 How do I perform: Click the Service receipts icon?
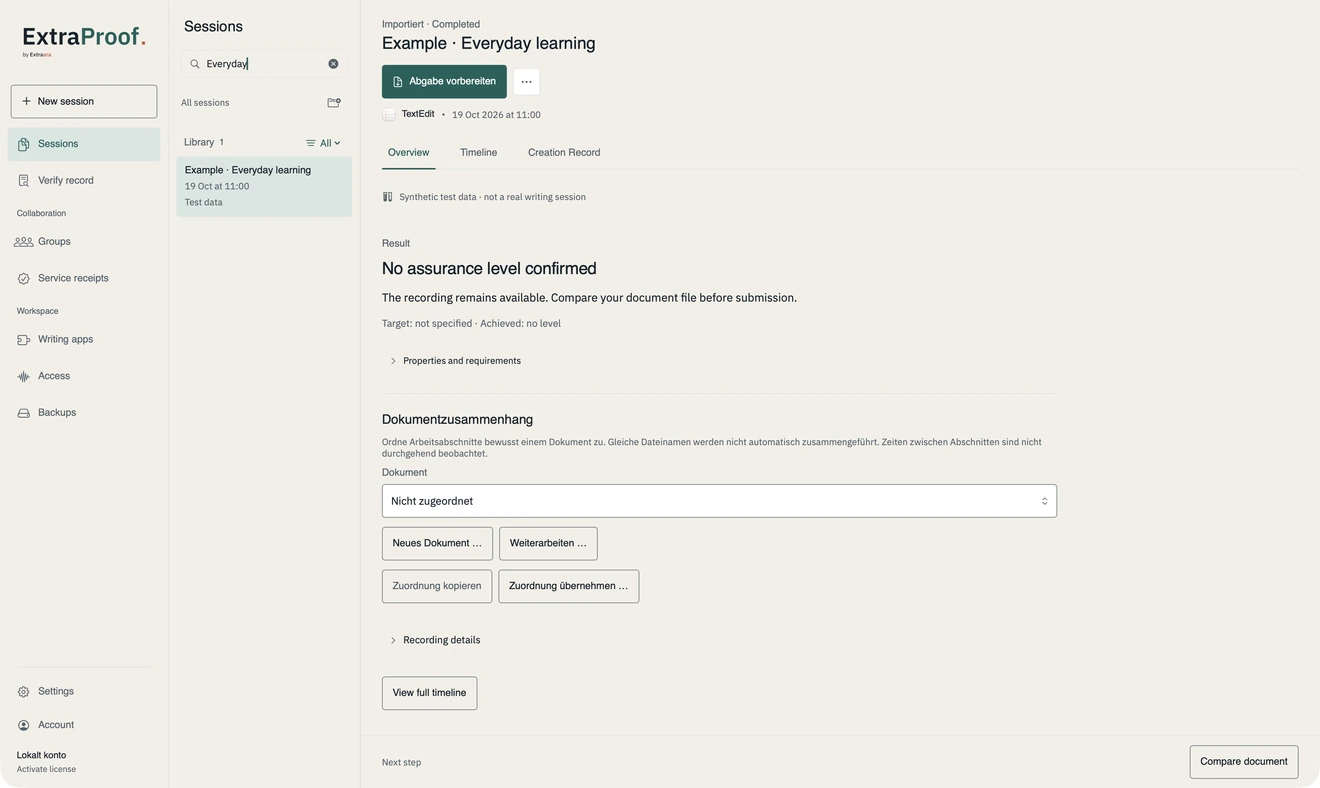pyautogui.click(x=23, y=279)
